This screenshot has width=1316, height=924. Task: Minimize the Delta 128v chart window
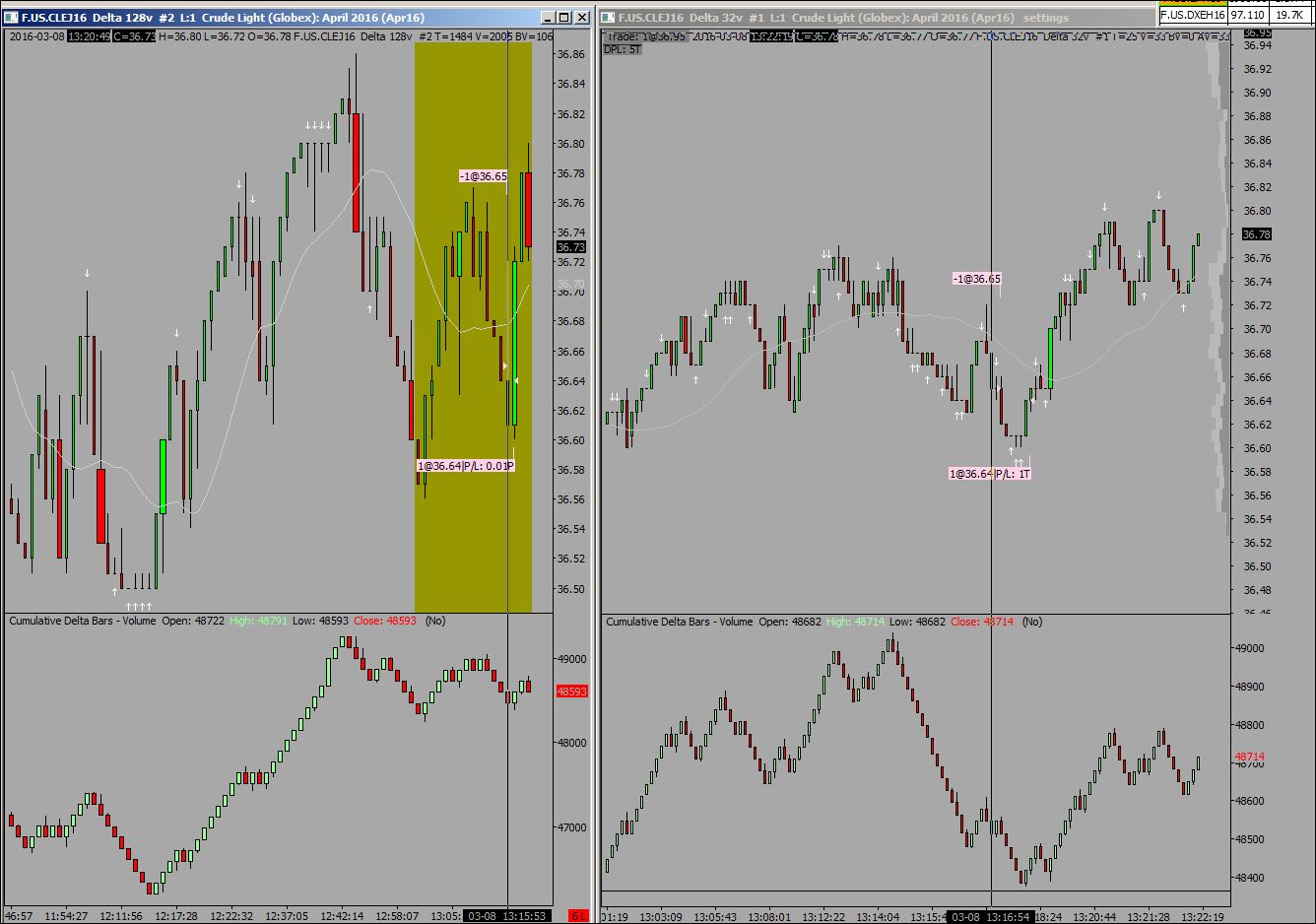point(548,18)
